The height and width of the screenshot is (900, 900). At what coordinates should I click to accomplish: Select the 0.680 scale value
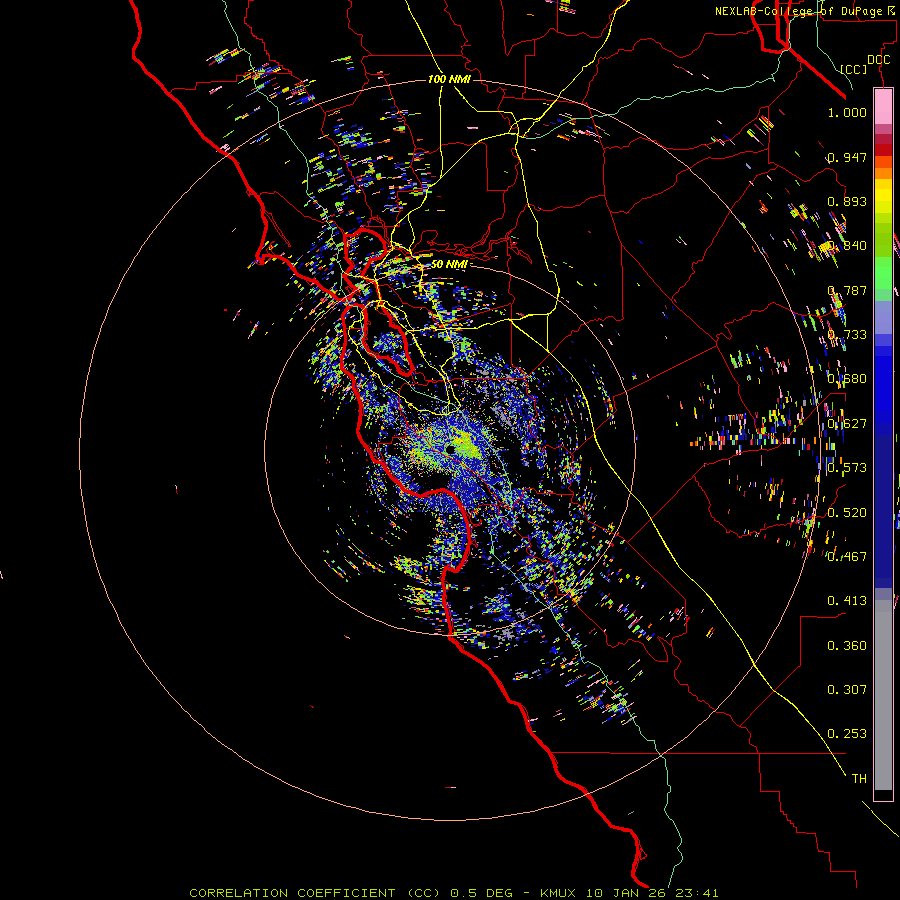click(847, 379)
